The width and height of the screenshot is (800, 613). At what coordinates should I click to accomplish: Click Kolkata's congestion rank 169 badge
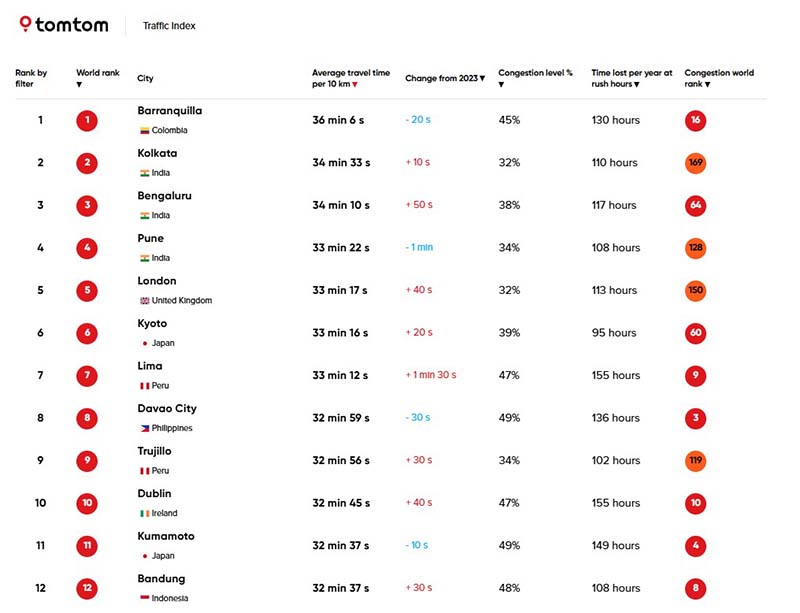[695, 163]
